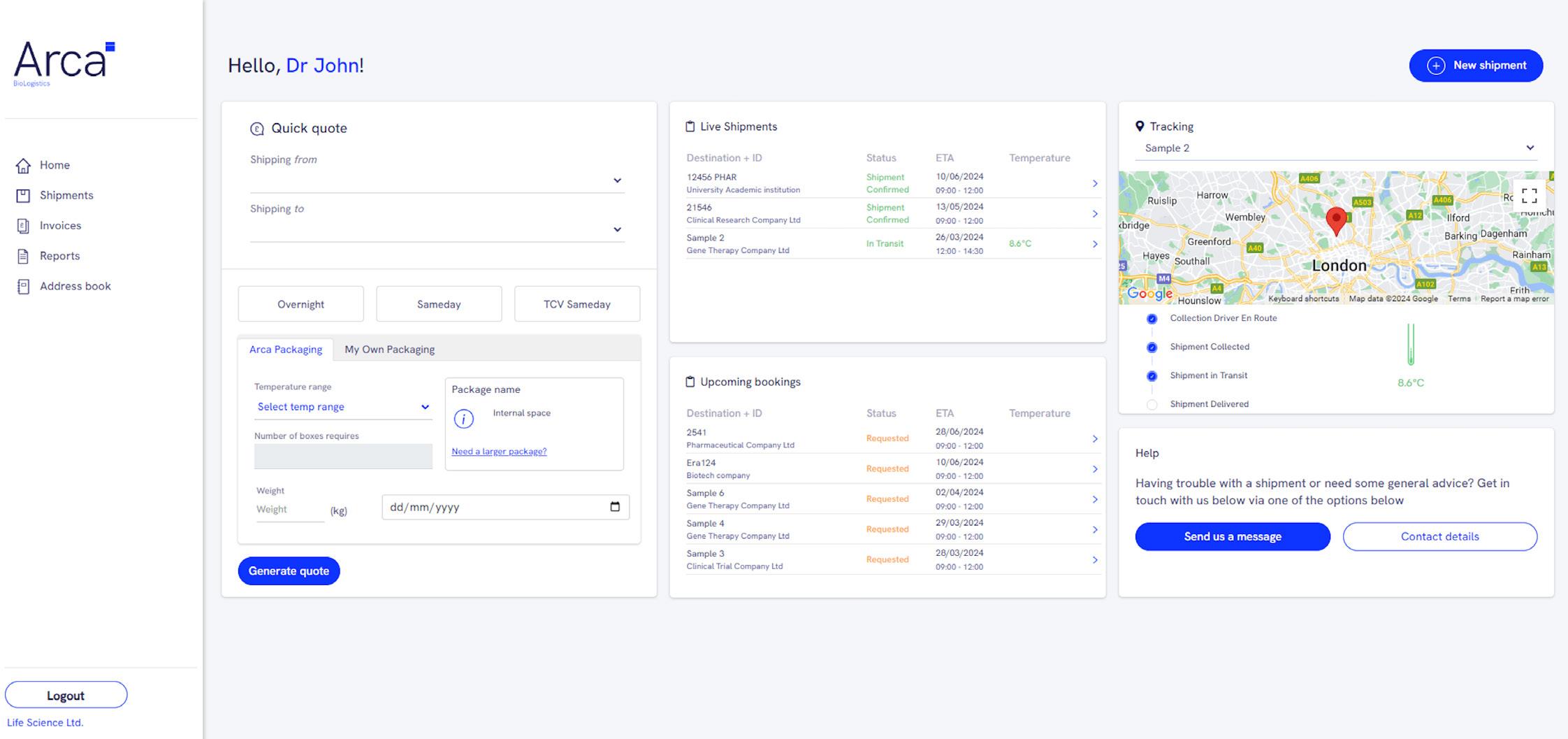Click the Address book icon in sidebar
1568x739 pixels.
[23, 287]
